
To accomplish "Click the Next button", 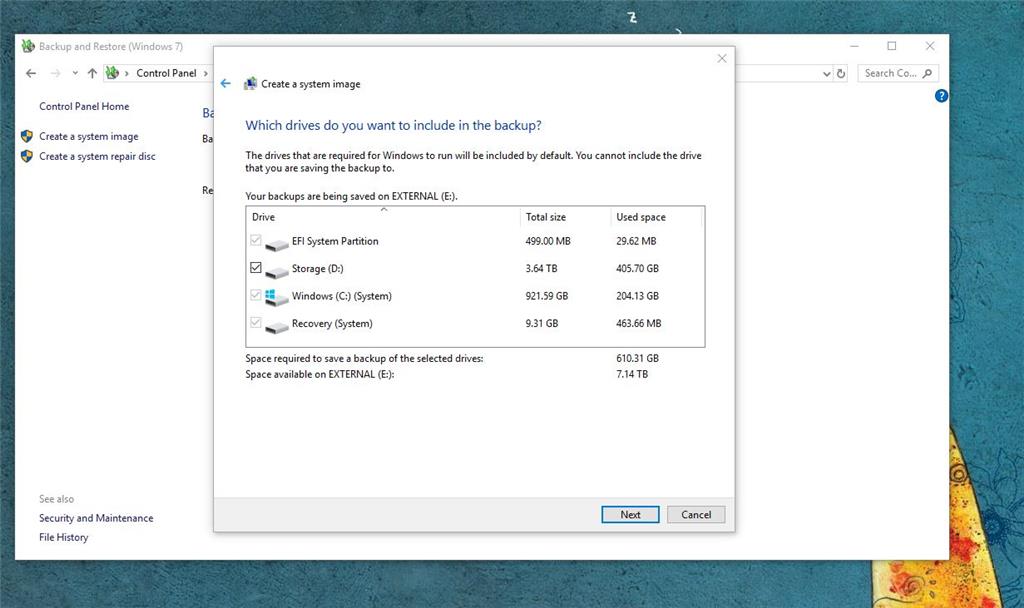I will (630, 515).
